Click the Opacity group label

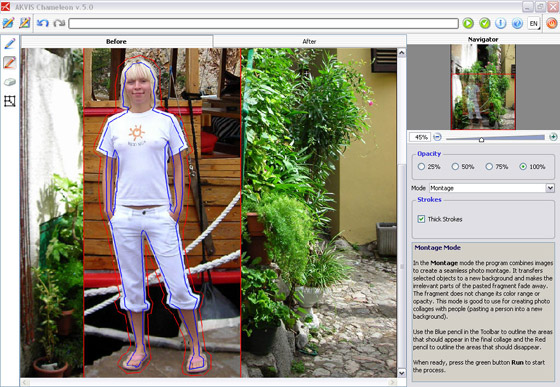[x=429, y=154]
